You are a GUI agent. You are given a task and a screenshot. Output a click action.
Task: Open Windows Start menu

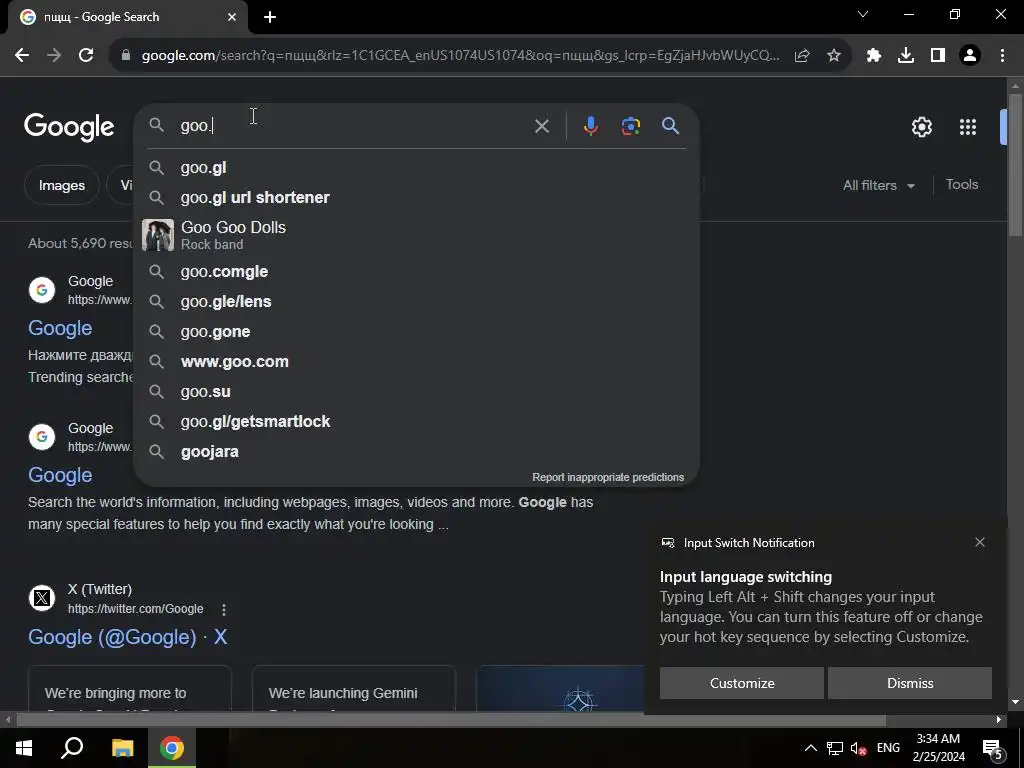coord(24,748)
